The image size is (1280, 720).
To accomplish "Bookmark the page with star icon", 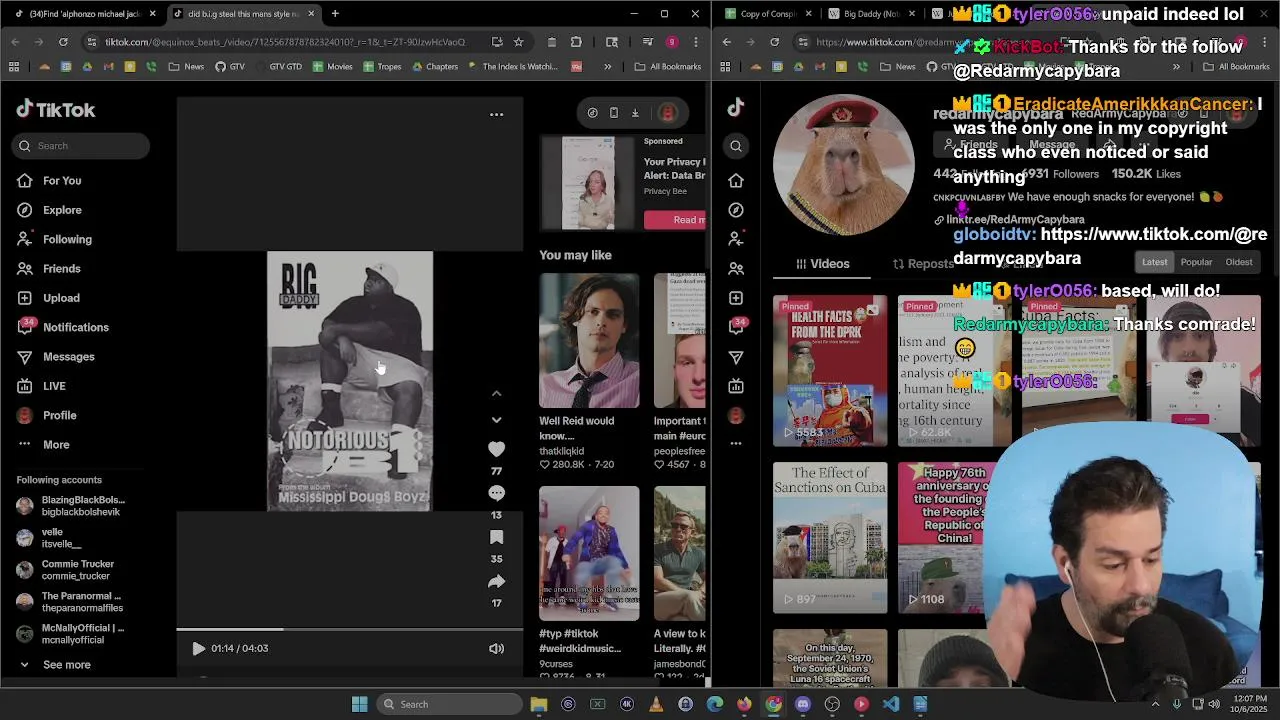I will pyautogui.click(x=518, y=42).
